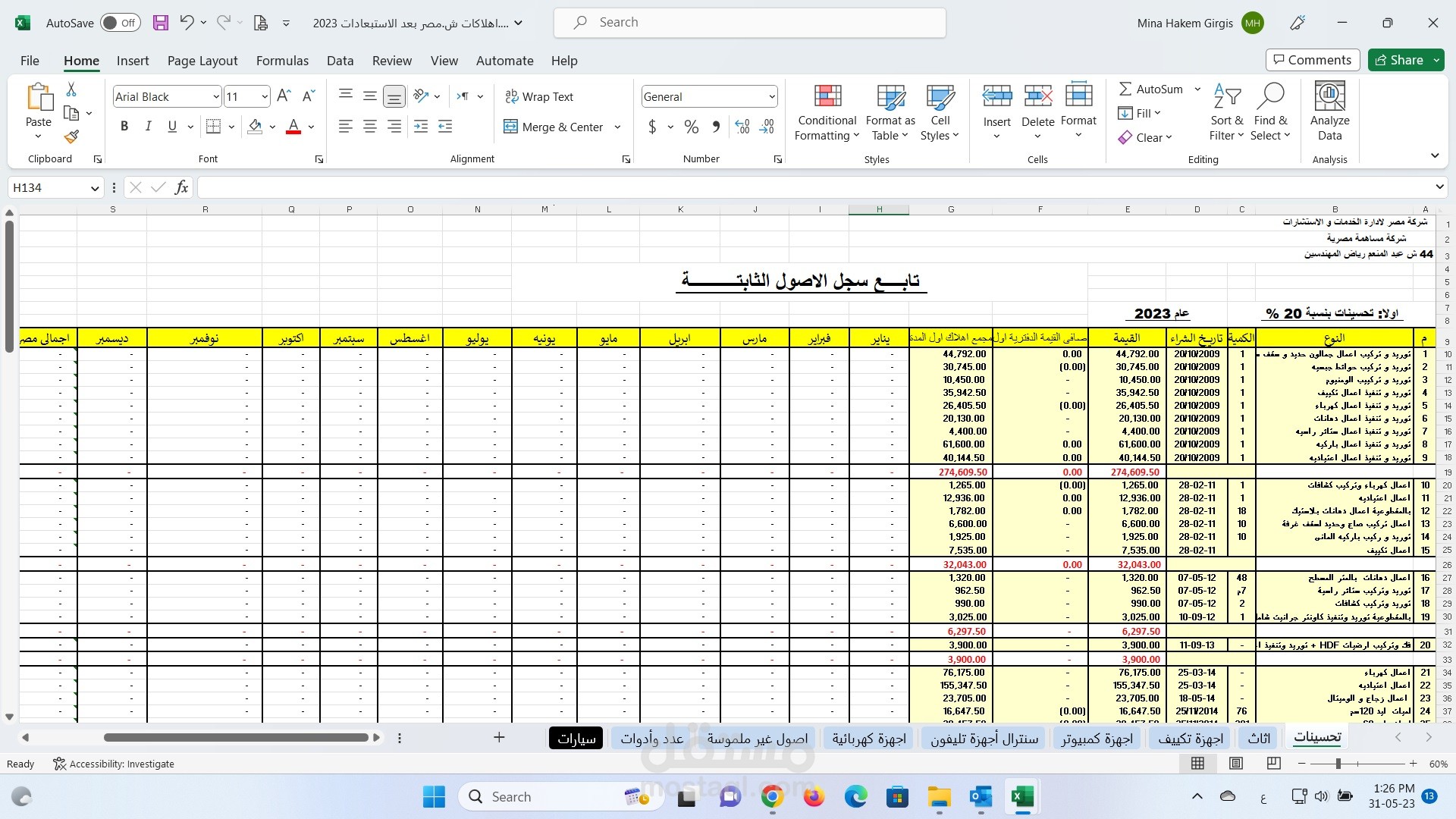Viewport: 1456px width, 819px height.
Task: Expand AutoSum dropdown arrow
Action: pyautogui.click(x=1198, y=89)
